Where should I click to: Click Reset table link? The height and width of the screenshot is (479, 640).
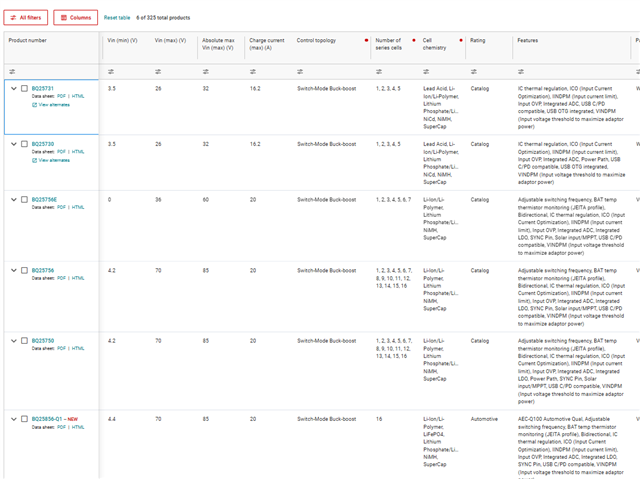(x=117, y=18)
